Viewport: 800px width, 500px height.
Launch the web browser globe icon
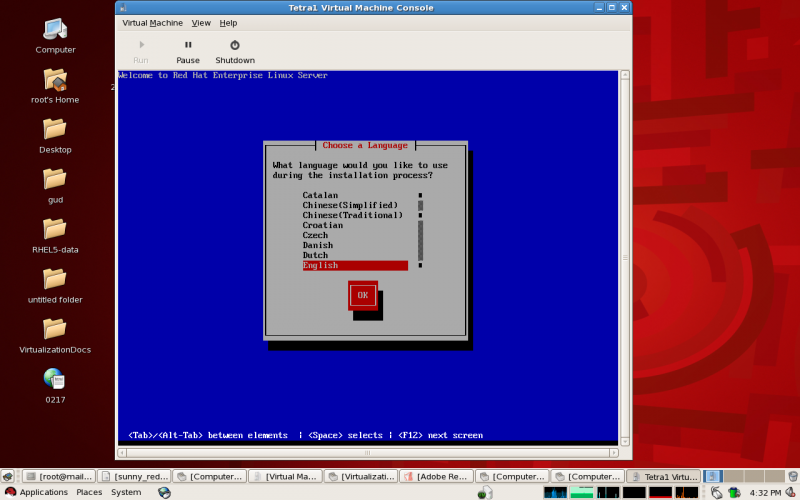[x=164, y=492]
